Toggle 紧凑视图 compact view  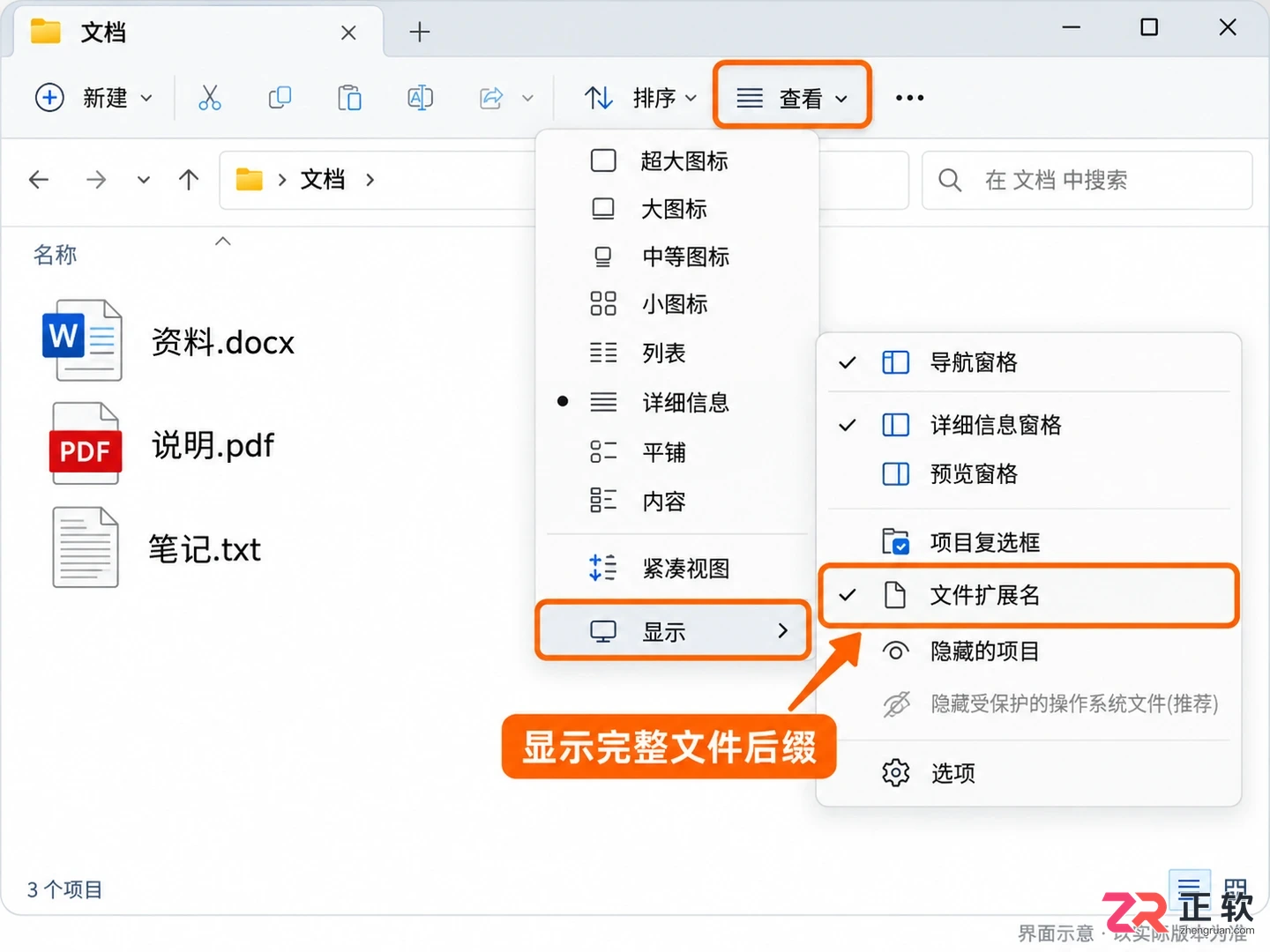pos(676,569)
